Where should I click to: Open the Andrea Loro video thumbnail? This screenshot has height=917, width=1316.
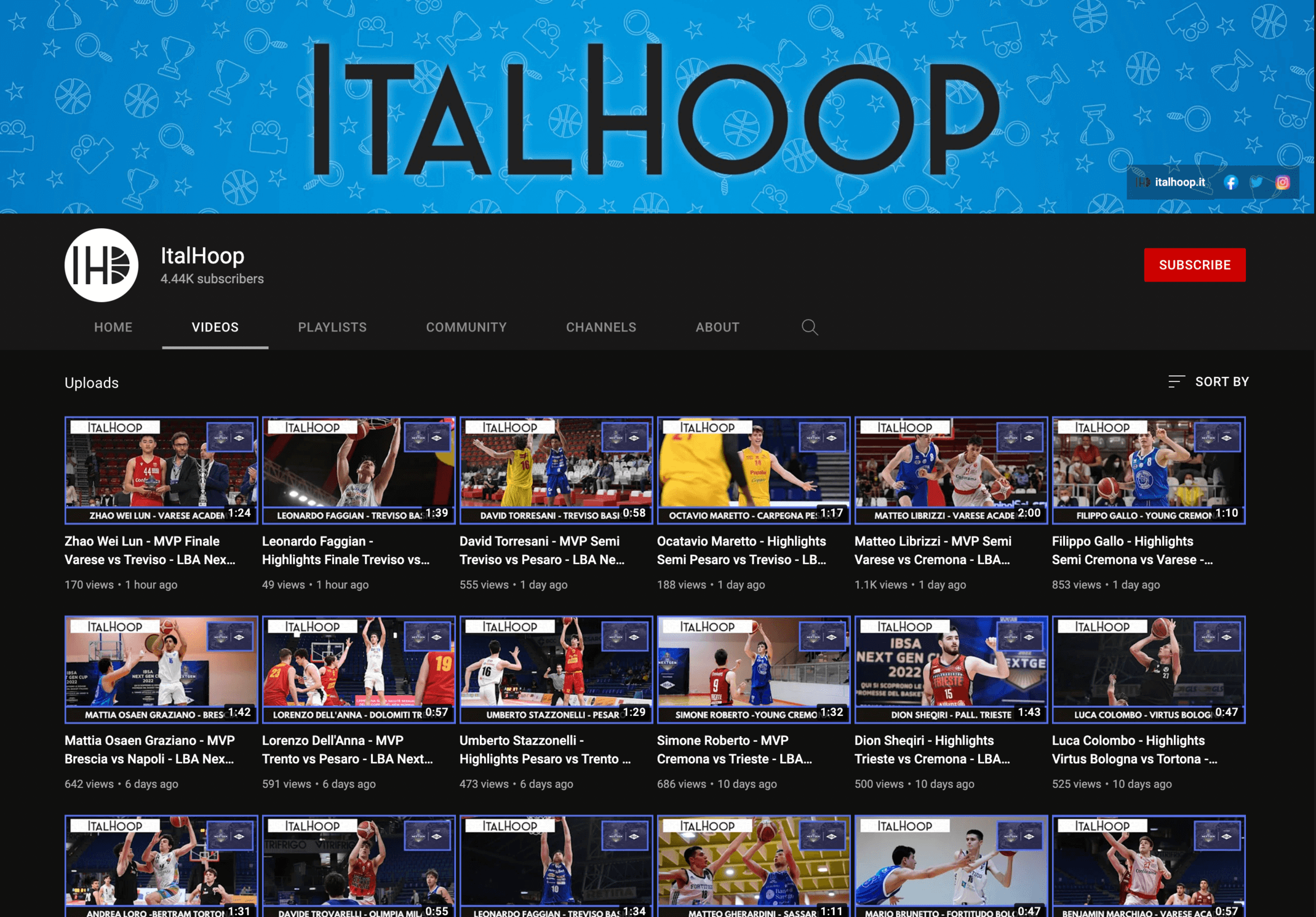[161, 866]
